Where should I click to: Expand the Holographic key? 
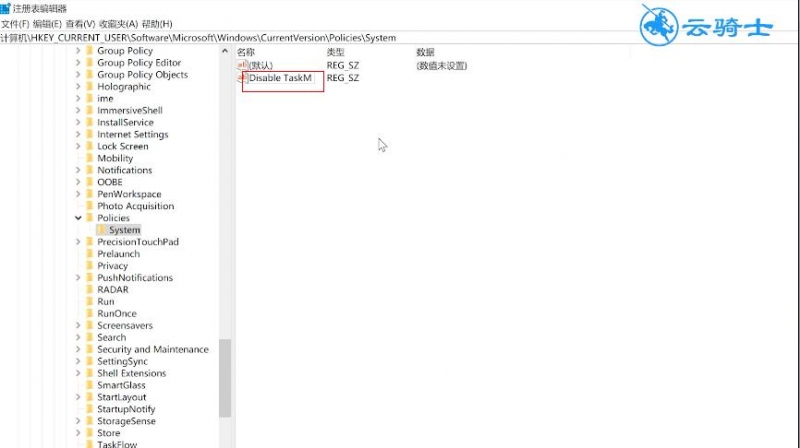tap(78, 86)
